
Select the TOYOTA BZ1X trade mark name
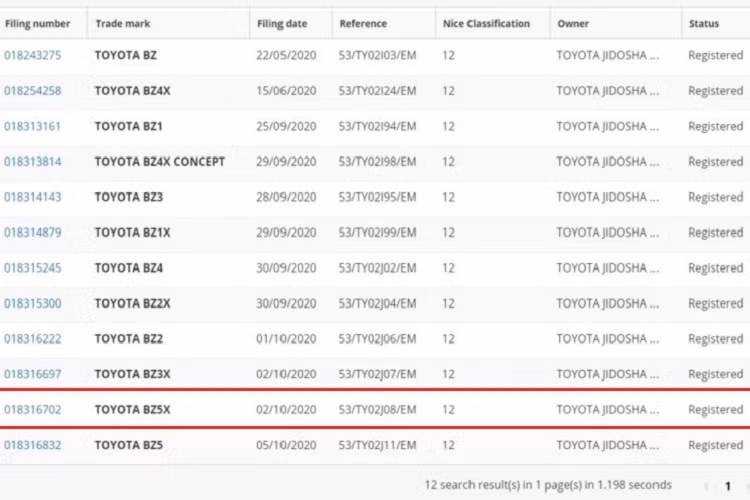click(x=132, y=233)
